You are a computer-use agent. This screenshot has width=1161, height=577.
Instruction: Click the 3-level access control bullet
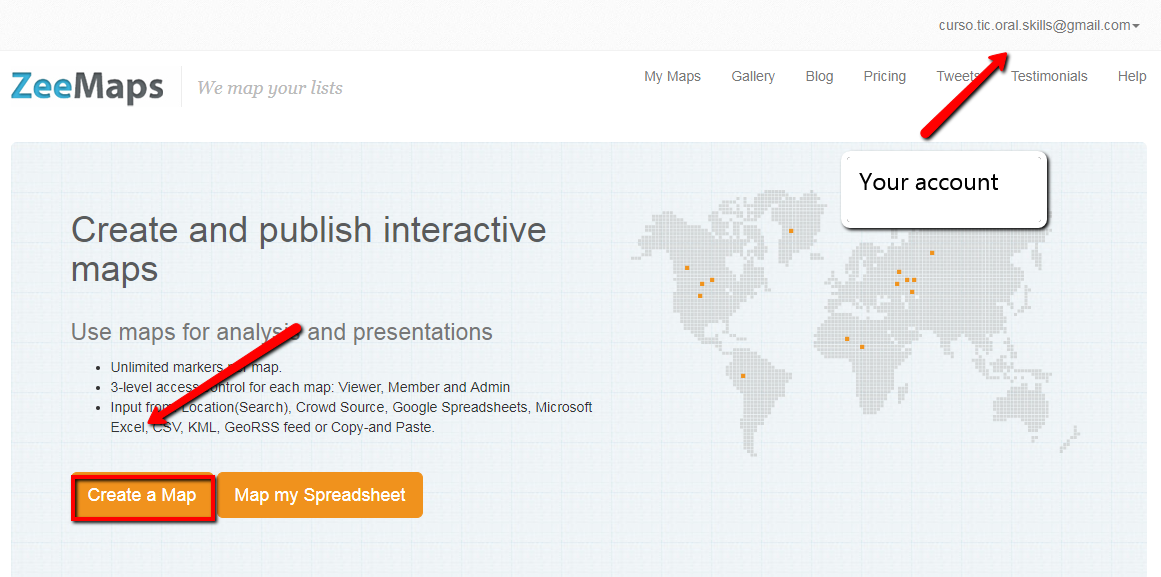(x=310, y=387)
